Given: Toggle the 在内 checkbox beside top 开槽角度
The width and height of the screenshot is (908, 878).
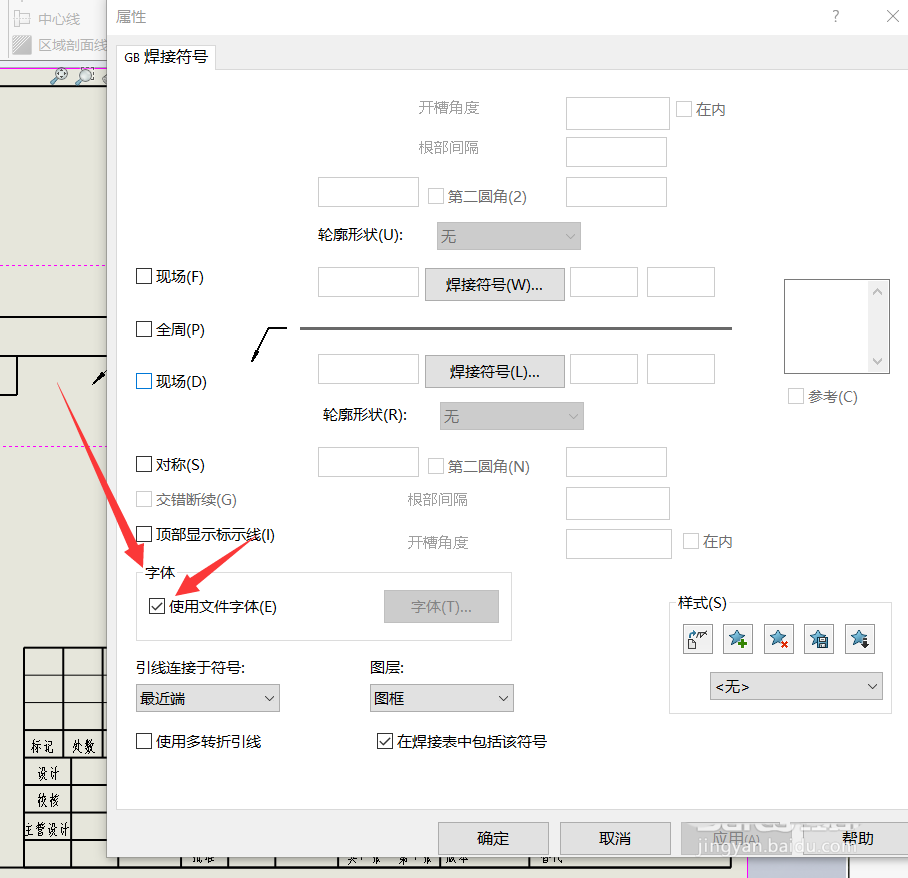Looking at the screenshot, I should (684, 109).
